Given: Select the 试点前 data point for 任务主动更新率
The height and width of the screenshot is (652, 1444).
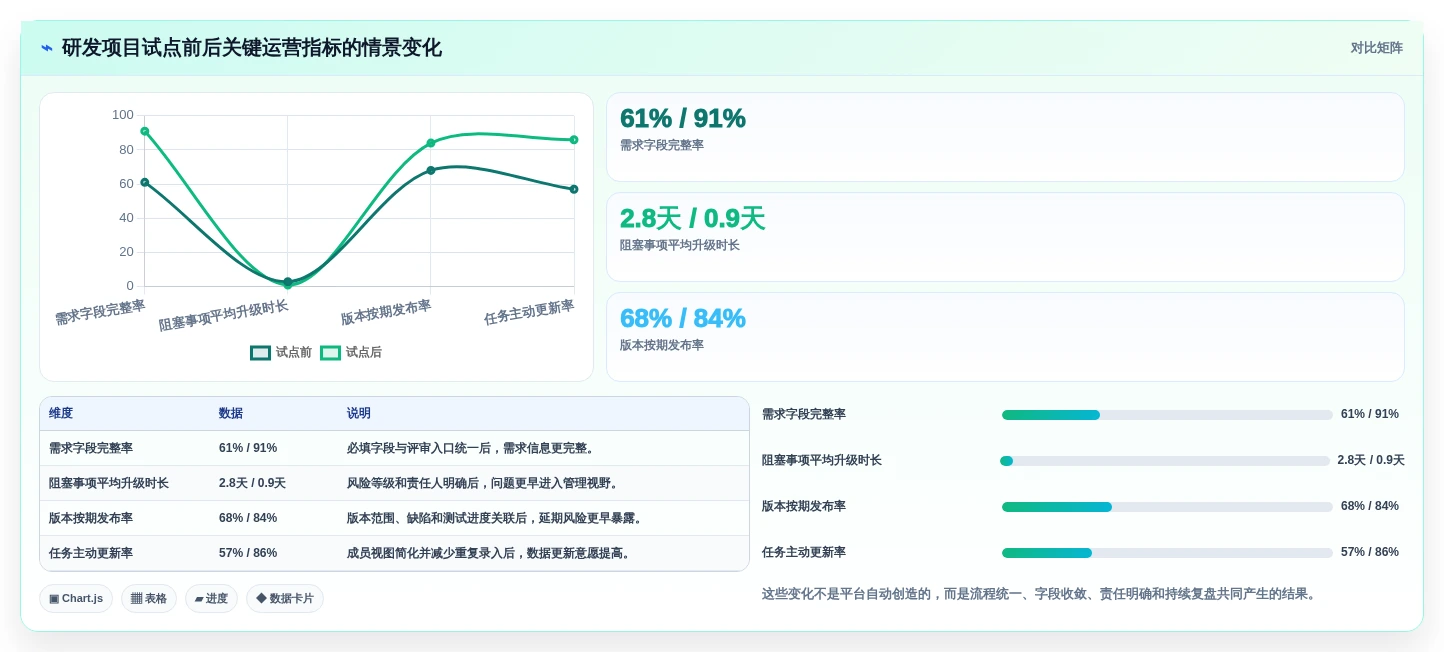Looking at the screenshot, I should [x=574, y=189].
